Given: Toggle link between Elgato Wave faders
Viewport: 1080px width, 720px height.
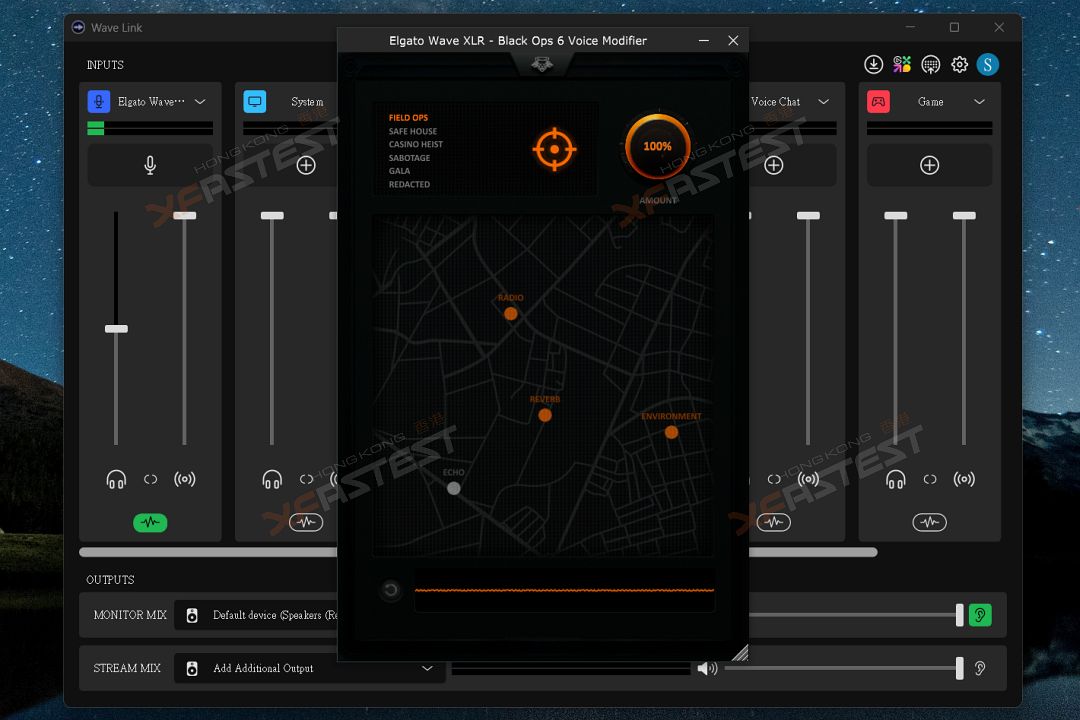Looking at the screenshot, I should pos(150,479).
